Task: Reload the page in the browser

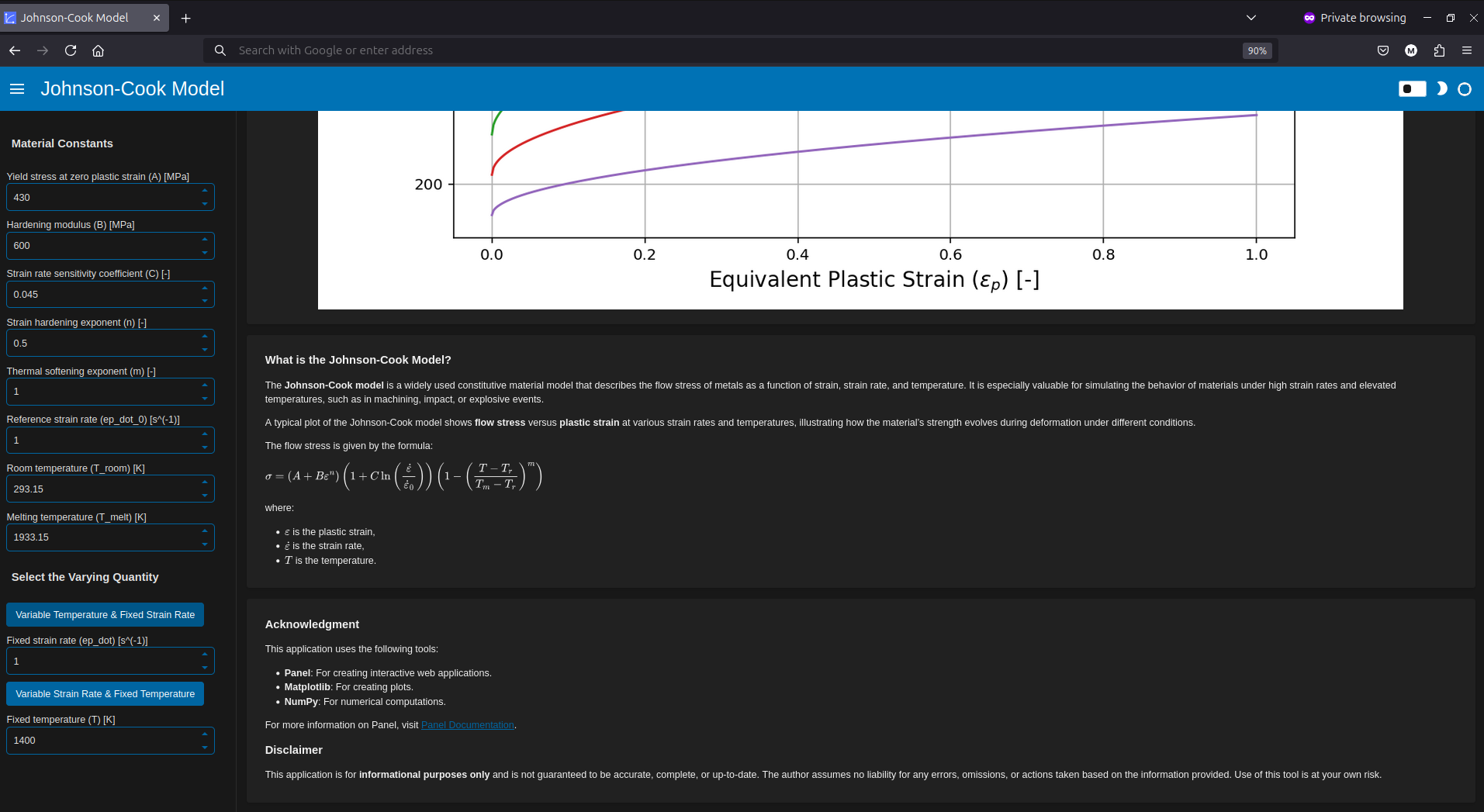Action: 71,50
